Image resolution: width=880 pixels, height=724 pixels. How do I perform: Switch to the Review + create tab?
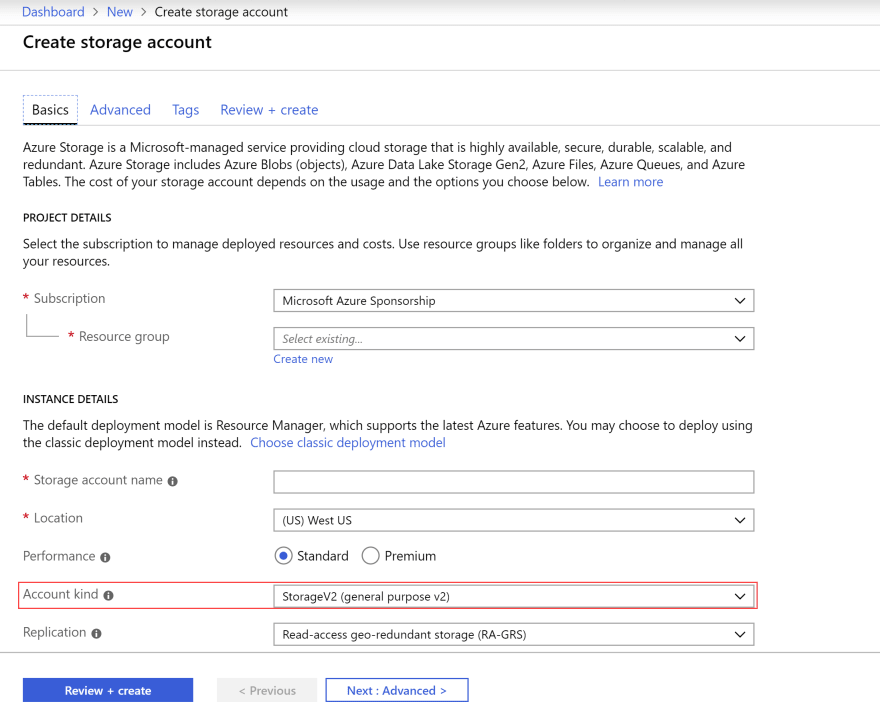click(x=269, y=110)
